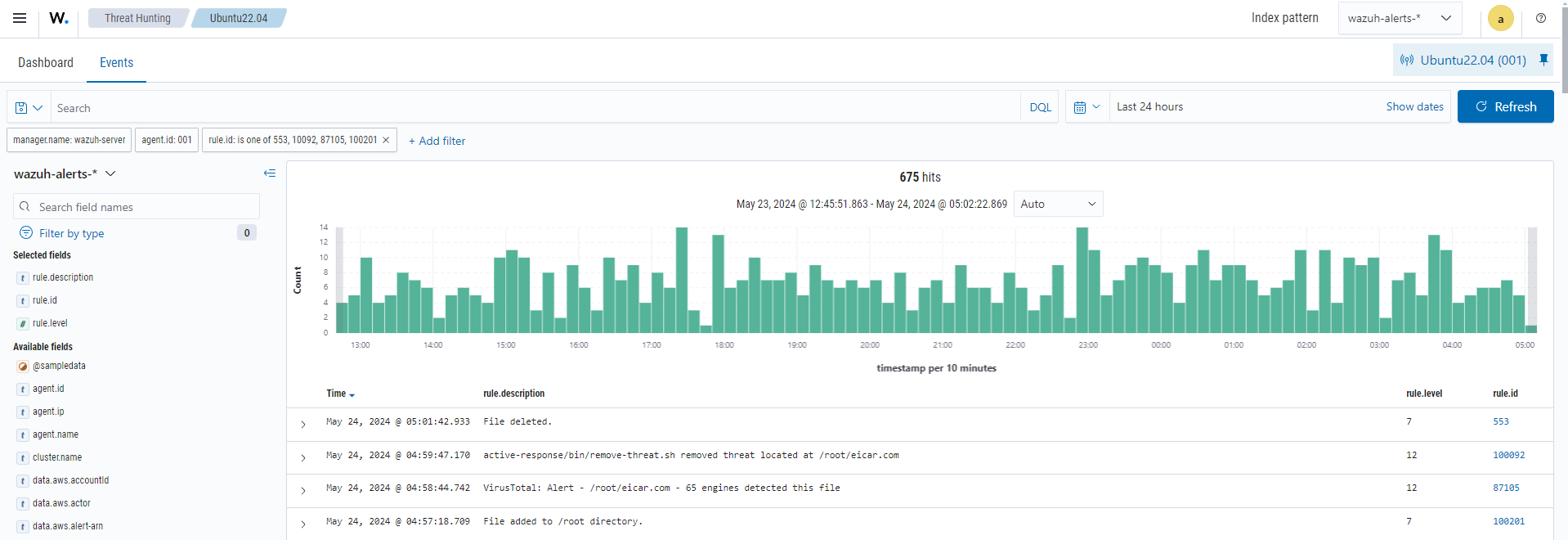Switch to the Dashboard tab

coord(46,62)
